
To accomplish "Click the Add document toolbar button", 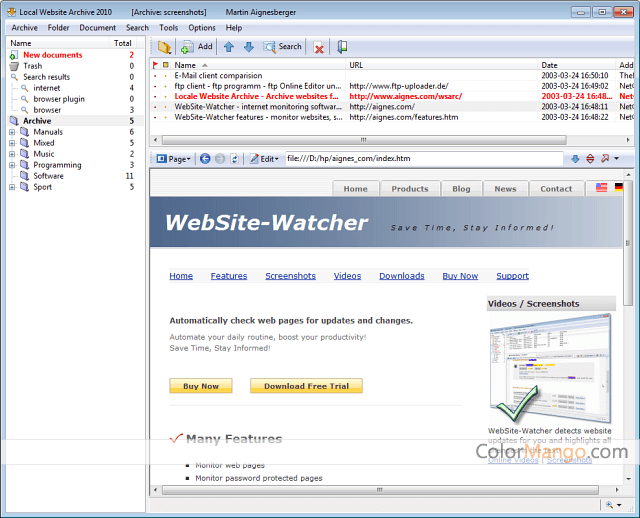I will [x=196, y=46].
